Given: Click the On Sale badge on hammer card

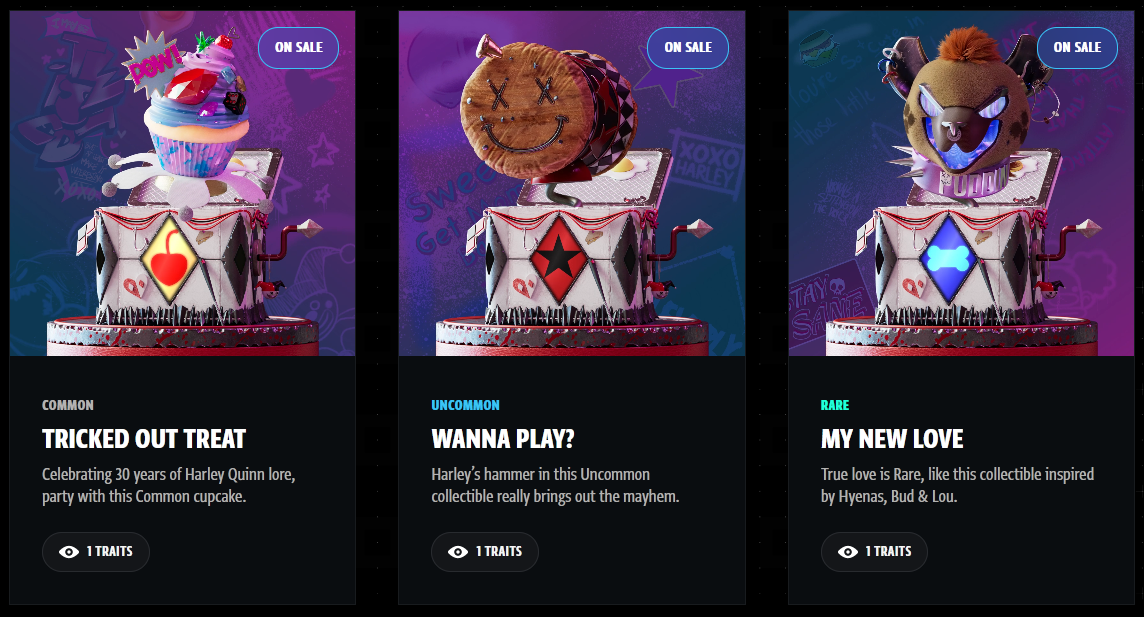Looking at the screenshot, I should (x=688, y=47).
